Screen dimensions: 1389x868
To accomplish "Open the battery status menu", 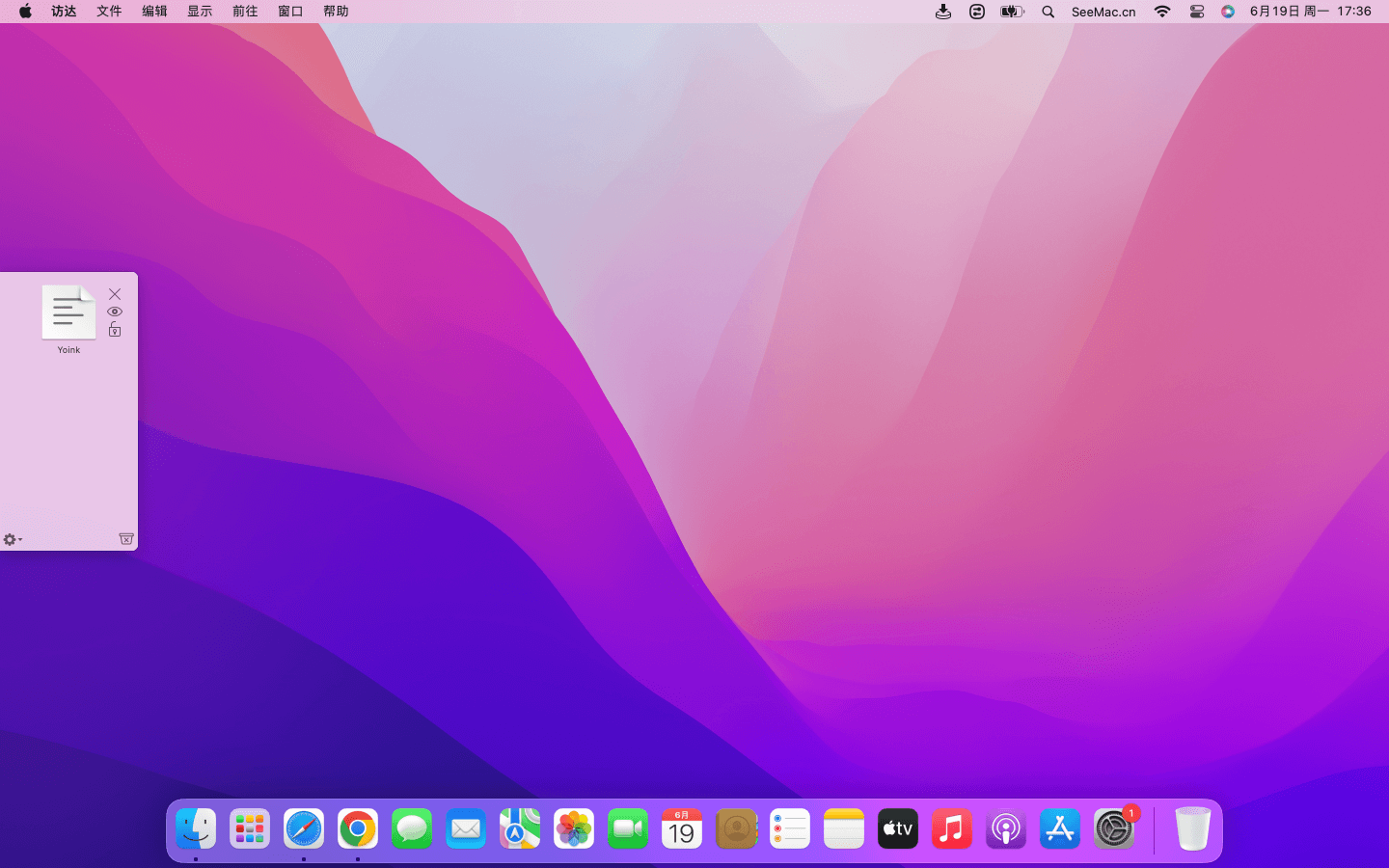I will point(1012,12).
